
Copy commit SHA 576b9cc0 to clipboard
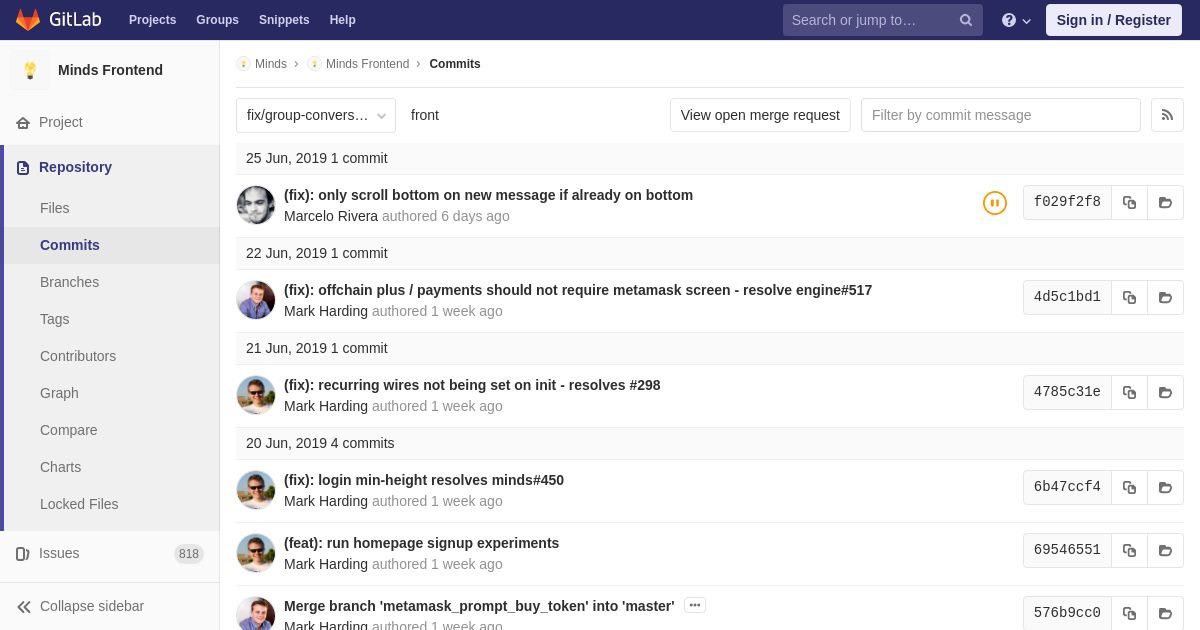pos(1129,614)
